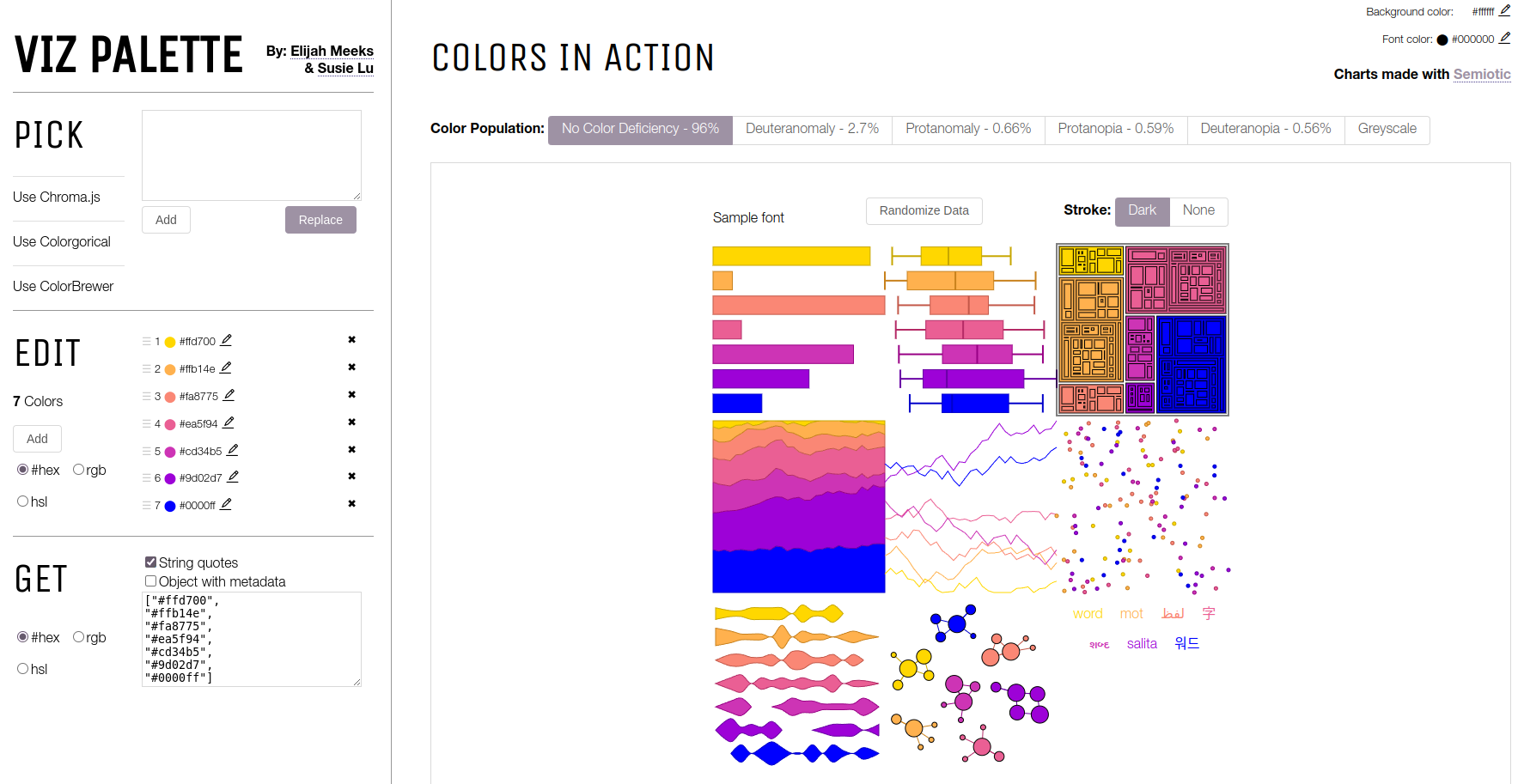Open Use Chroma.js option
1518x784 pixels.
coord(57,198)
